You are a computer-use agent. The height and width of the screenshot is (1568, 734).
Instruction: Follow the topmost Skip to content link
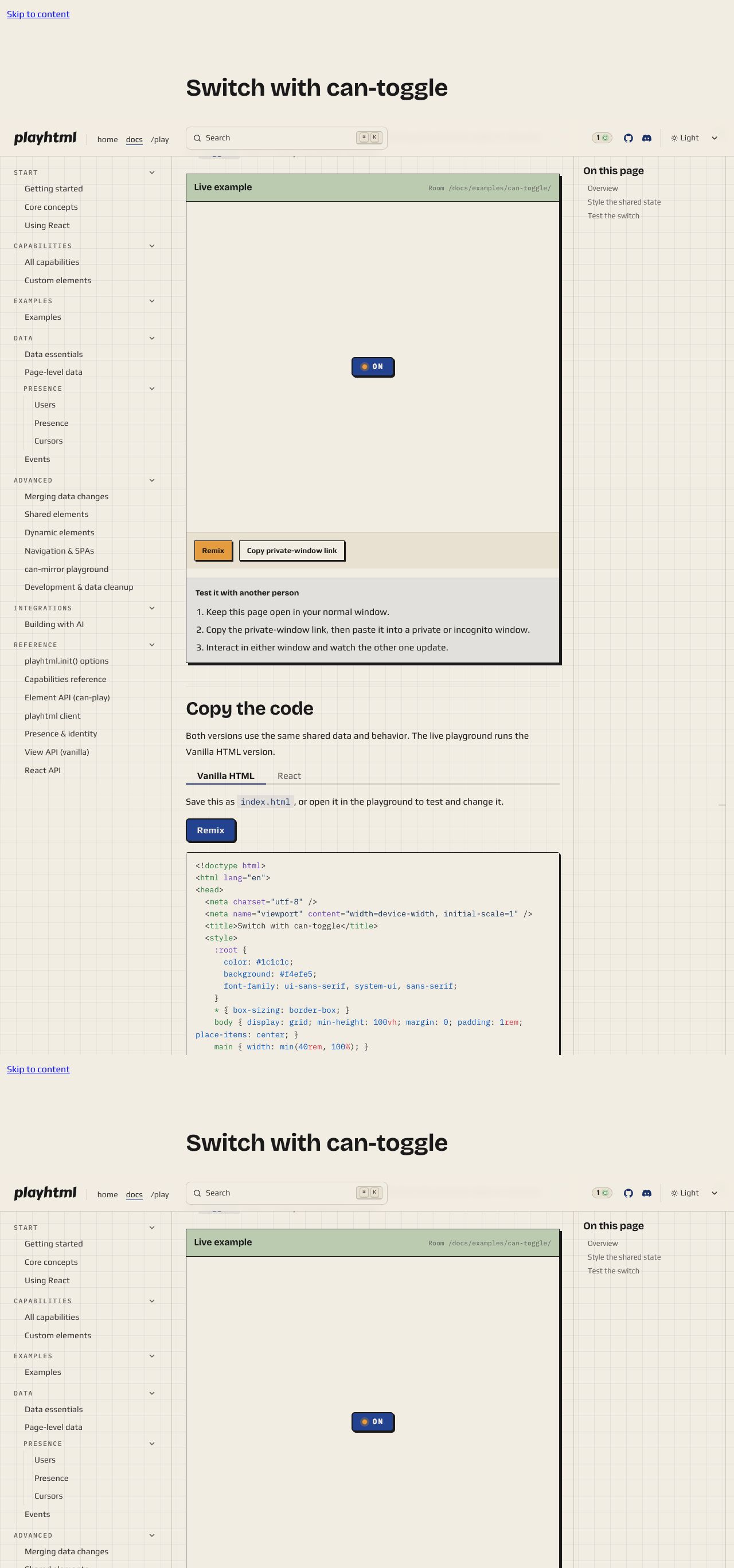pos(38,14)
